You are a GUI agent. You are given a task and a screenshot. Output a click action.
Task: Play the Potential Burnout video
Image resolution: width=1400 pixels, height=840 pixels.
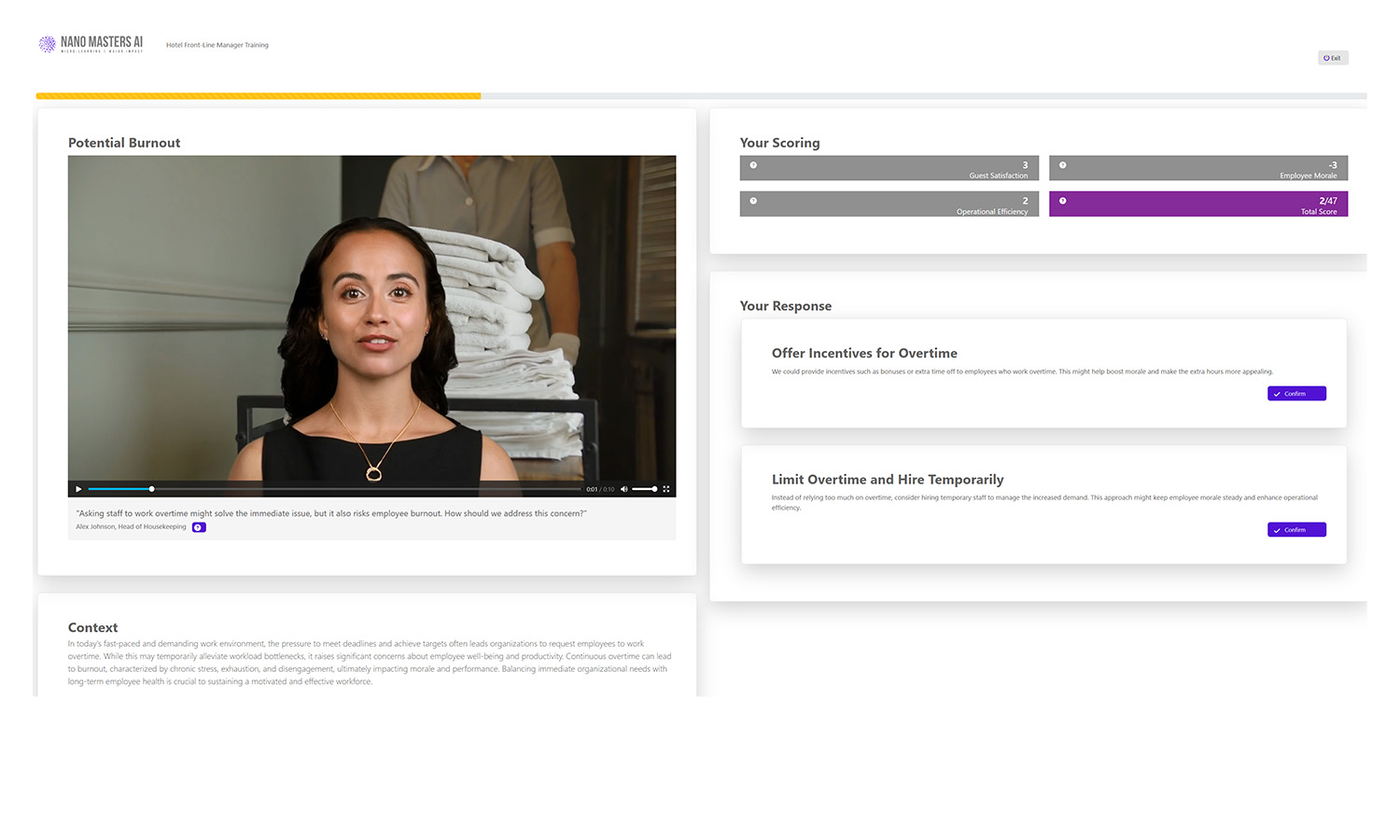point(78,489)
